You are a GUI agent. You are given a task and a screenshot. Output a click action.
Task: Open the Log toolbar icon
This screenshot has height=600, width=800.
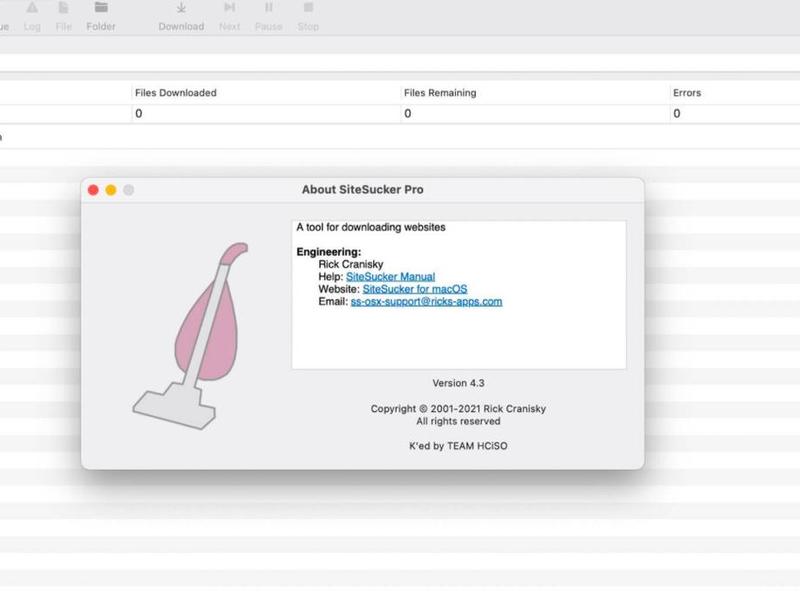32,15
